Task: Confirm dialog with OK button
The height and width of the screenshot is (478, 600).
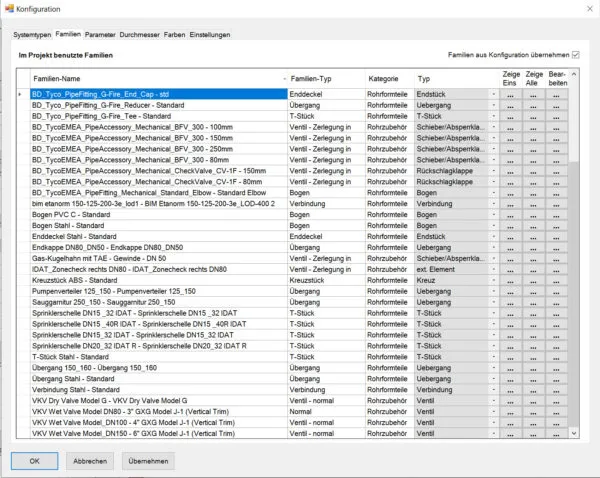Action: click(34, 461)
